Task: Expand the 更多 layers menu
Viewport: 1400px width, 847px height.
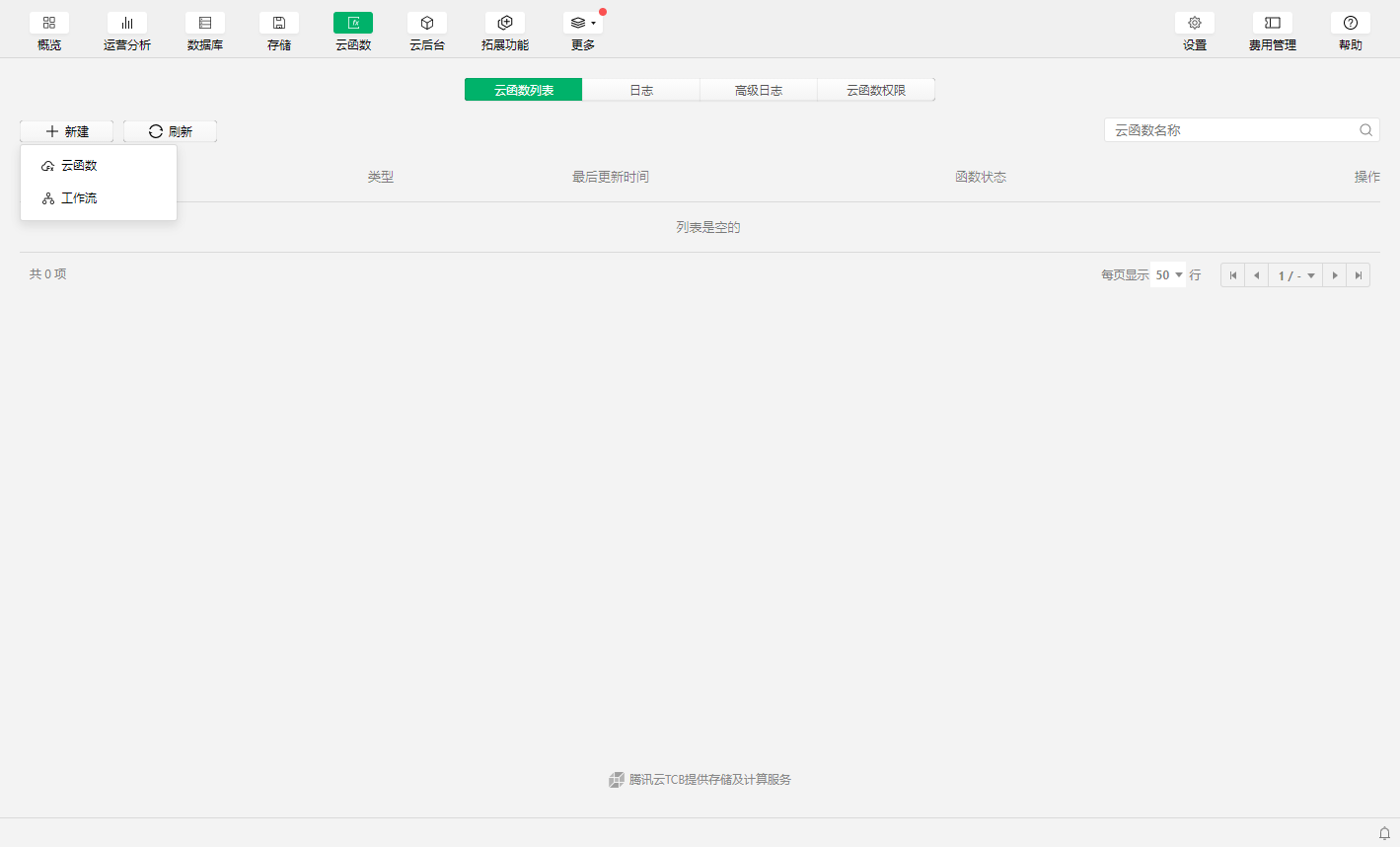Action: click(x=583, y=23)
